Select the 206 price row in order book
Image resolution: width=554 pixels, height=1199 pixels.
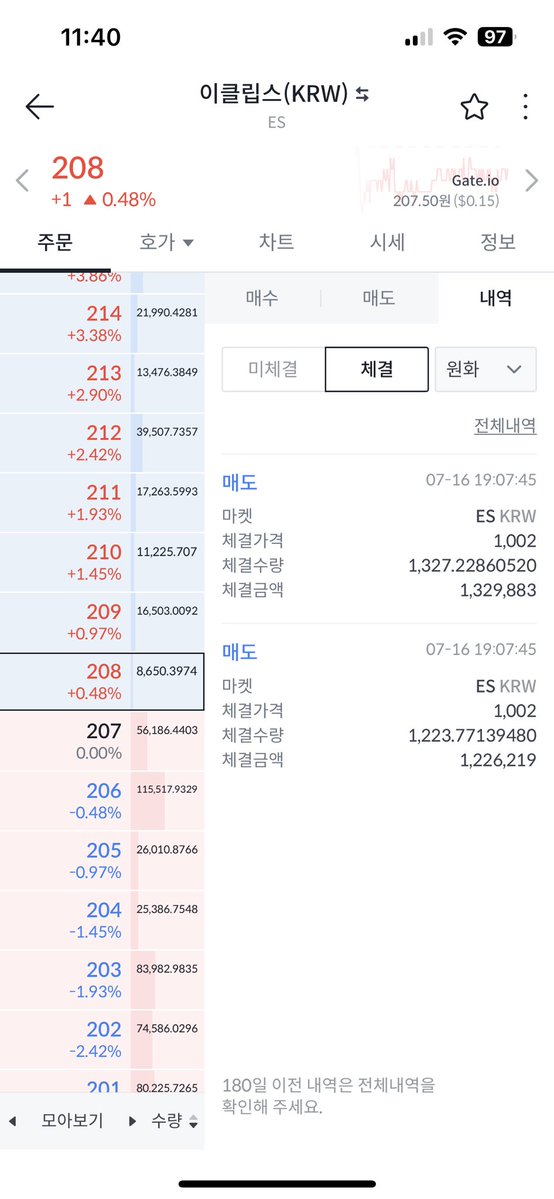[103, 801]
